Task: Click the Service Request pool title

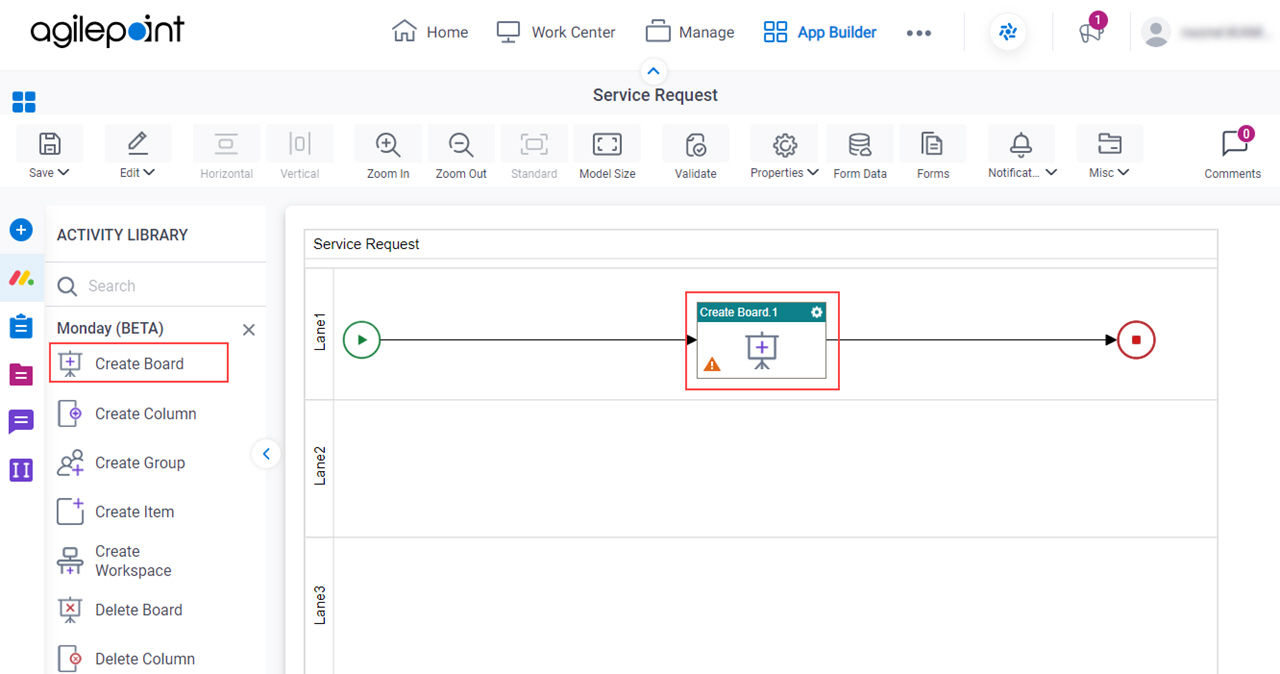Action: [366, 244]
